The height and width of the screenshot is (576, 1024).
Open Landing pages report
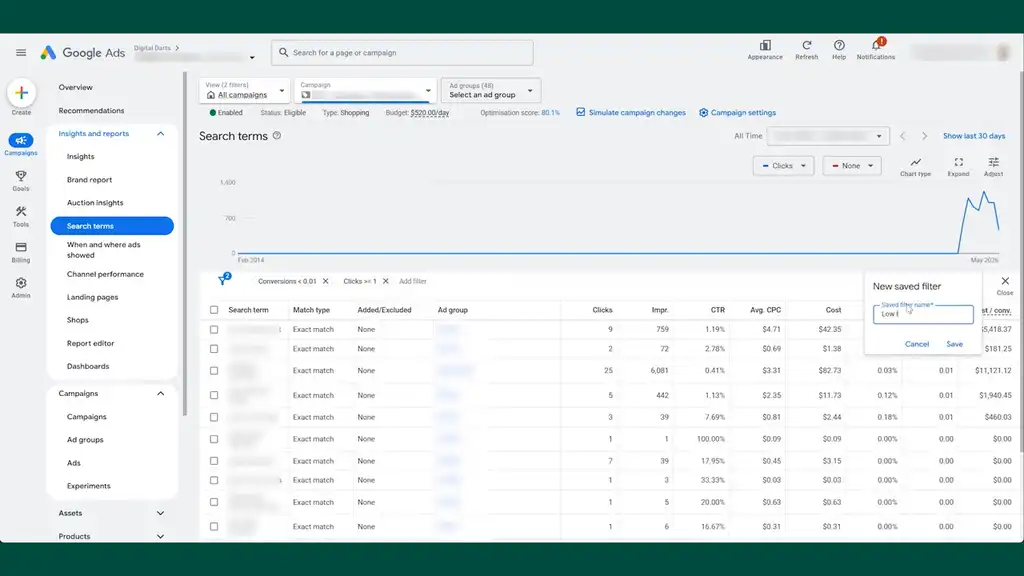(92, 297)
